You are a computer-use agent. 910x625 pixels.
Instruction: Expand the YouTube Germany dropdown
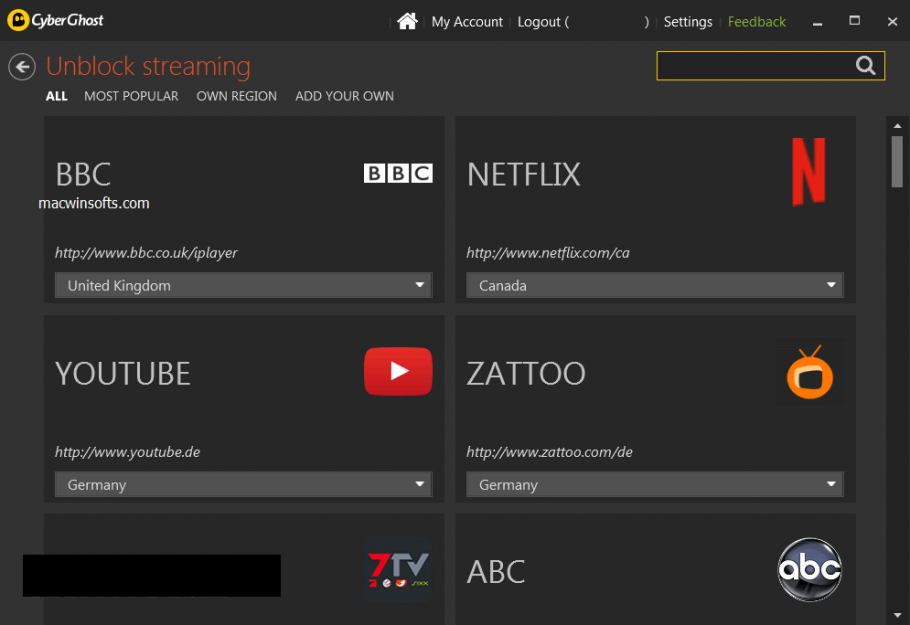[x=244, y=484]
